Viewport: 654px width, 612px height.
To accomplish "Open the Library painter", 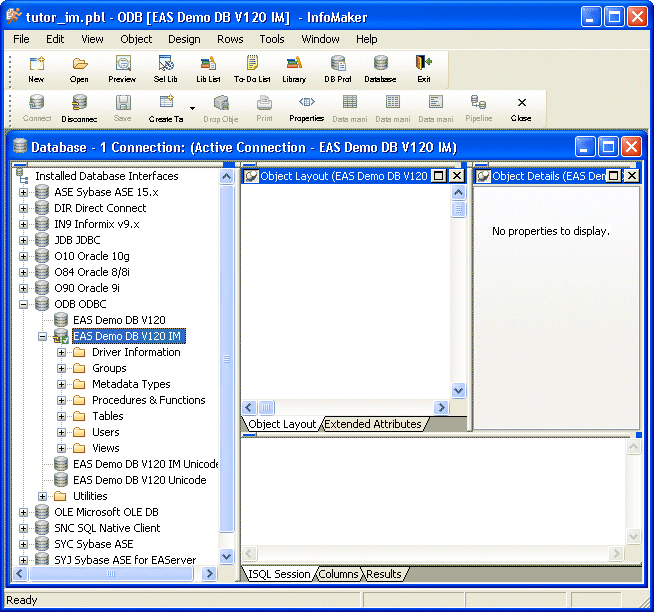I will [x=294, y=69].
